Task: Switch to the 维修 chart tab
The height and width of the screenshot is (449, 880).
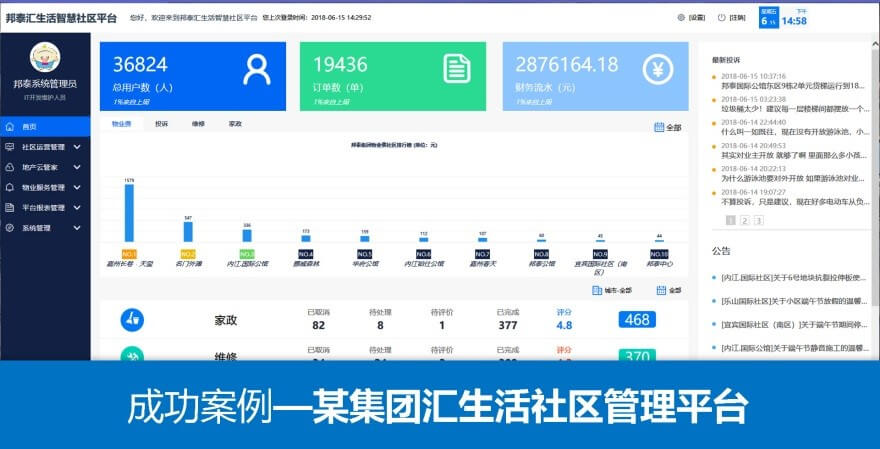Action: click(x=198, y=124)
